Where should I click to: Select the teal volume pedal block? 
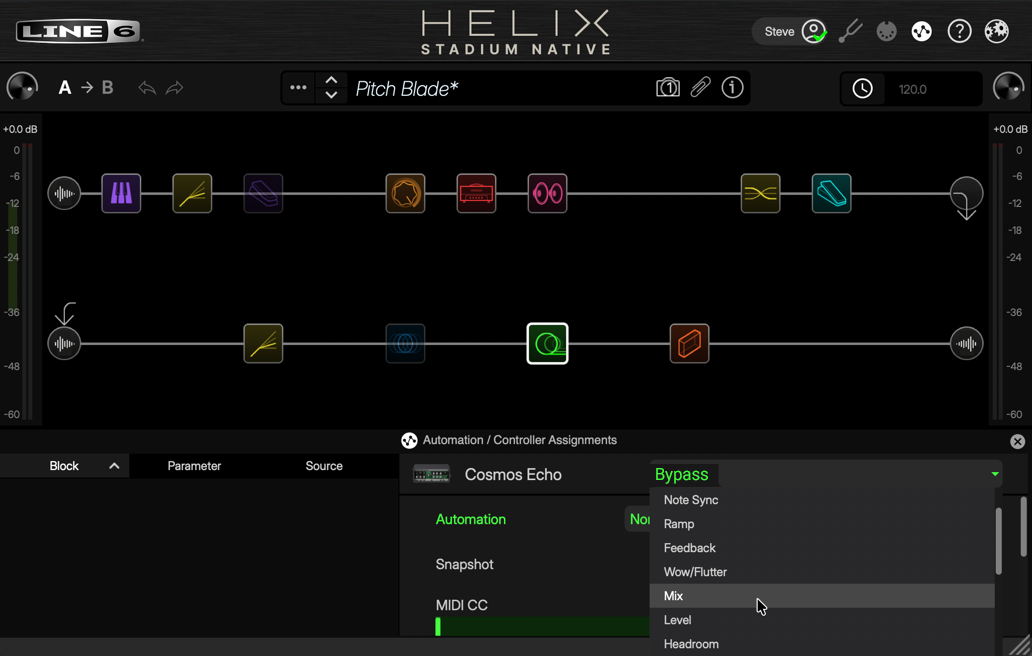(832, 193)
